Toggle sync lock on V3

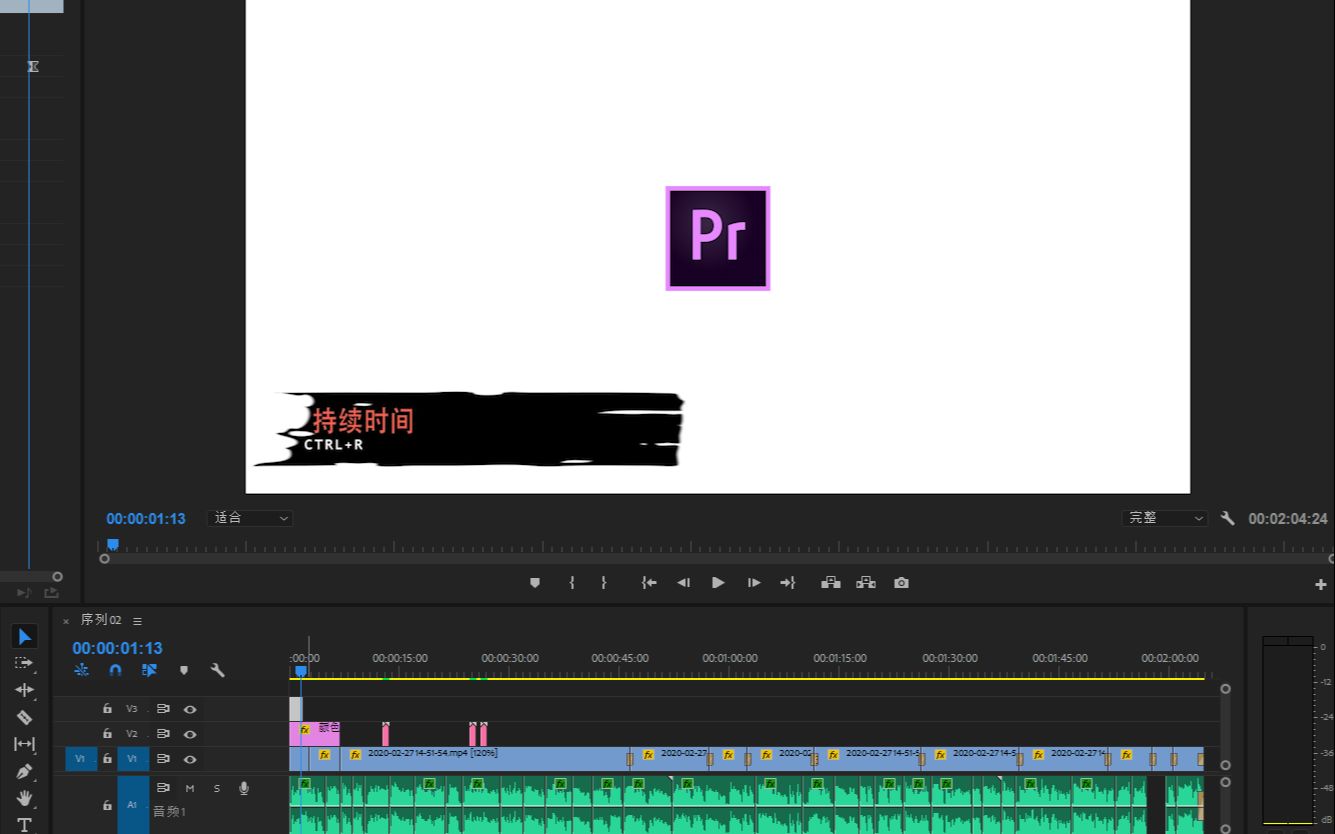163,709
